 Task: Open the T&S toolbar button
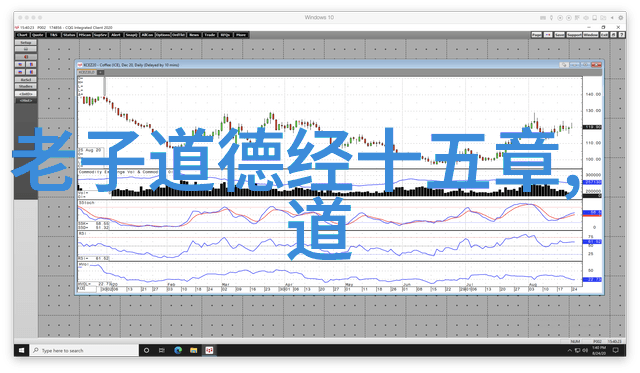(53, 35)
